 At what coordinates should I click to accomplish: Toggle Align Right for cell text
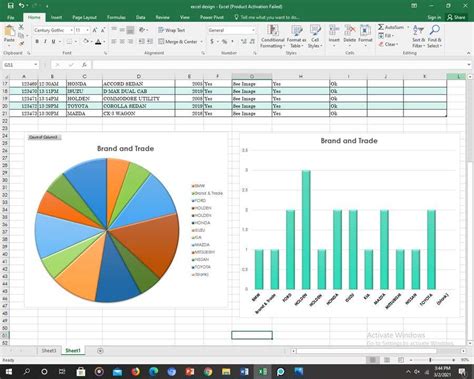coord(130,41)
